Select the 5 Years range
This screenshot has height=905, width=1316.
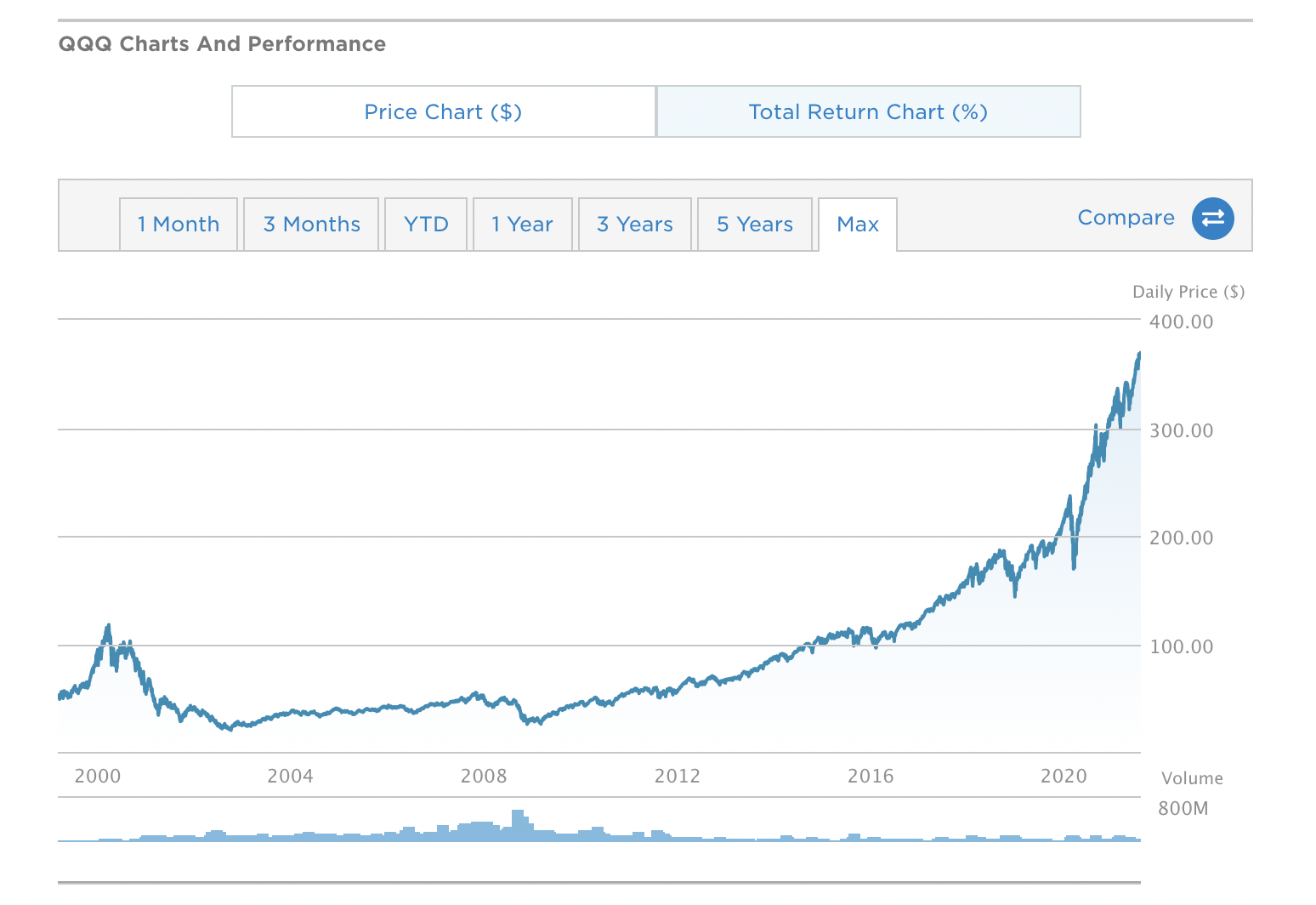click(x=755, y=225)
